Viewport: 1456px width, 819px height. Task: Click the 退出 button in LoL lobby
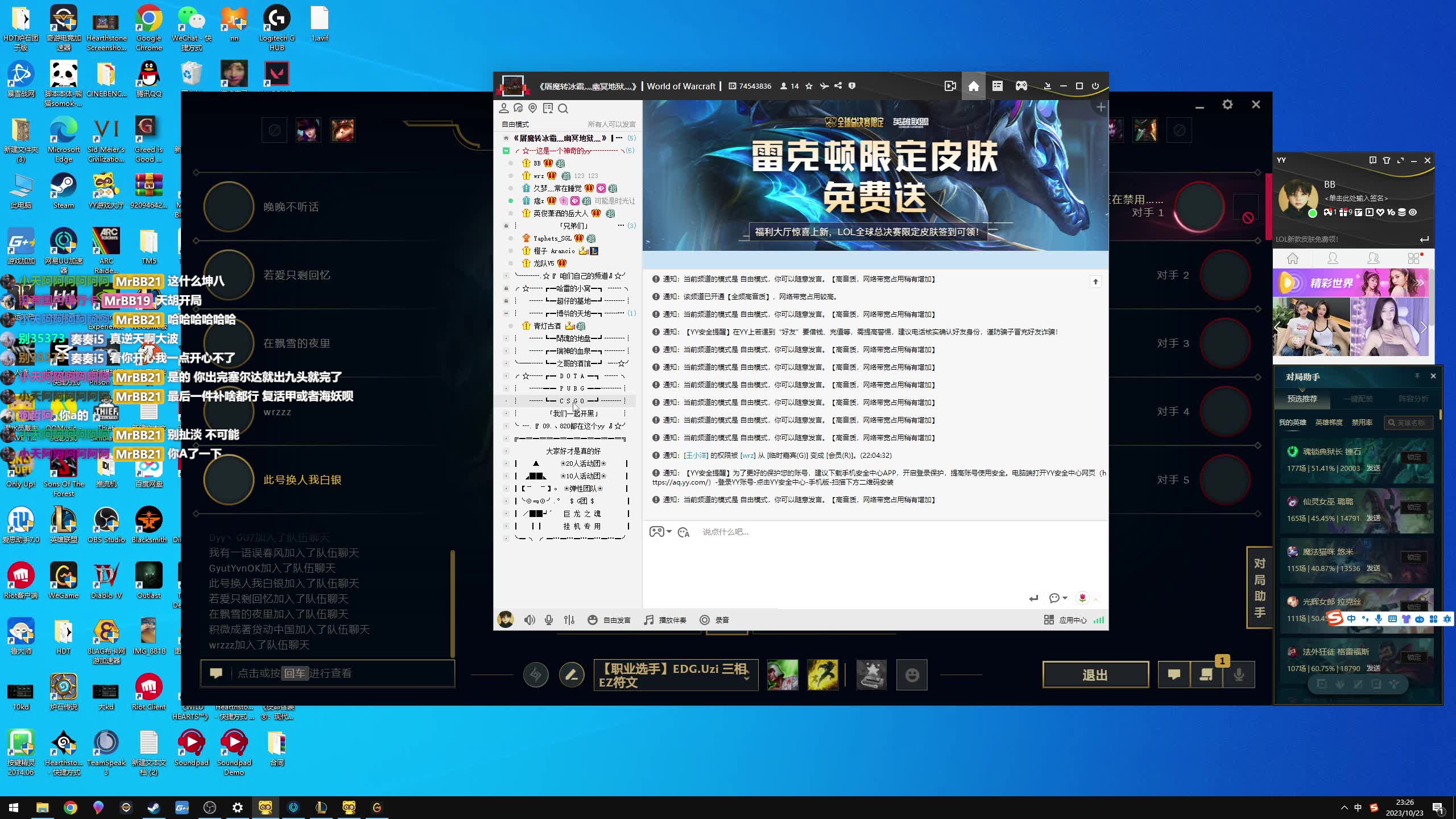(1095, 675)
